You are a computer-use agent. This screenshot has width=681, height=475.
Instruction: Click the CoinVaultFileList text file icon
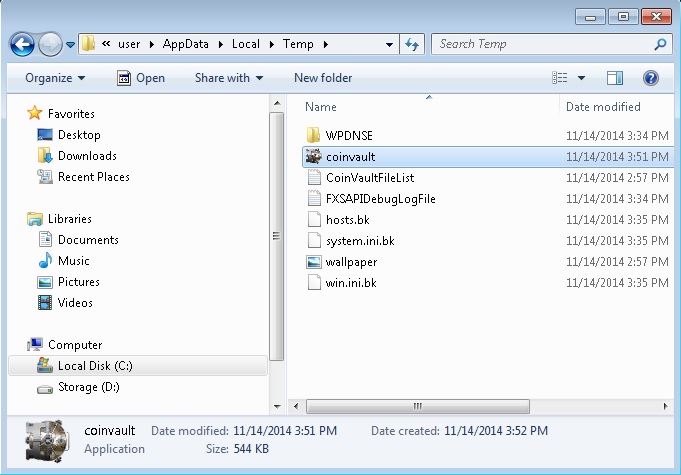314,178
